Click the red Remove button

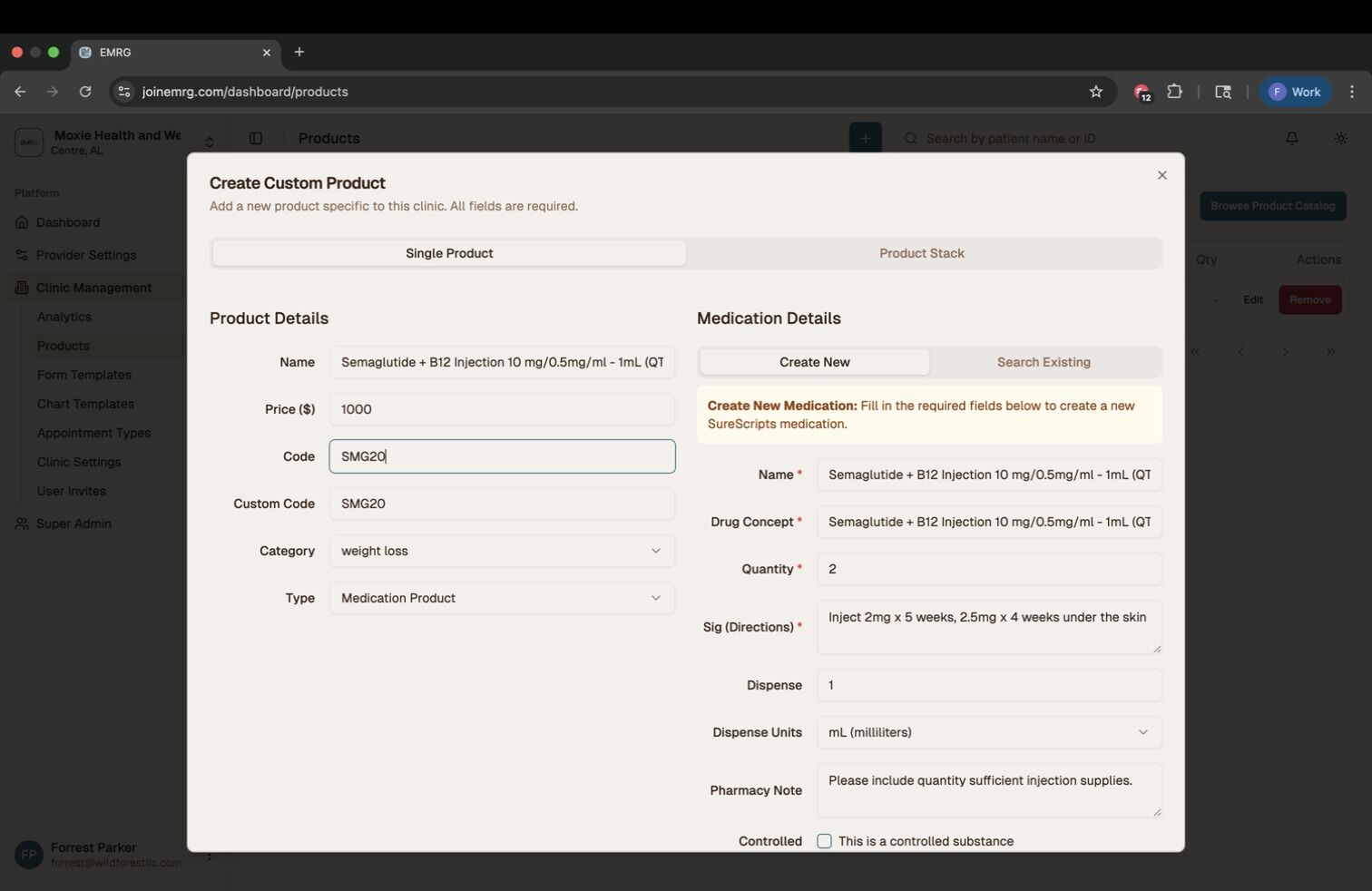(1309, 299)
